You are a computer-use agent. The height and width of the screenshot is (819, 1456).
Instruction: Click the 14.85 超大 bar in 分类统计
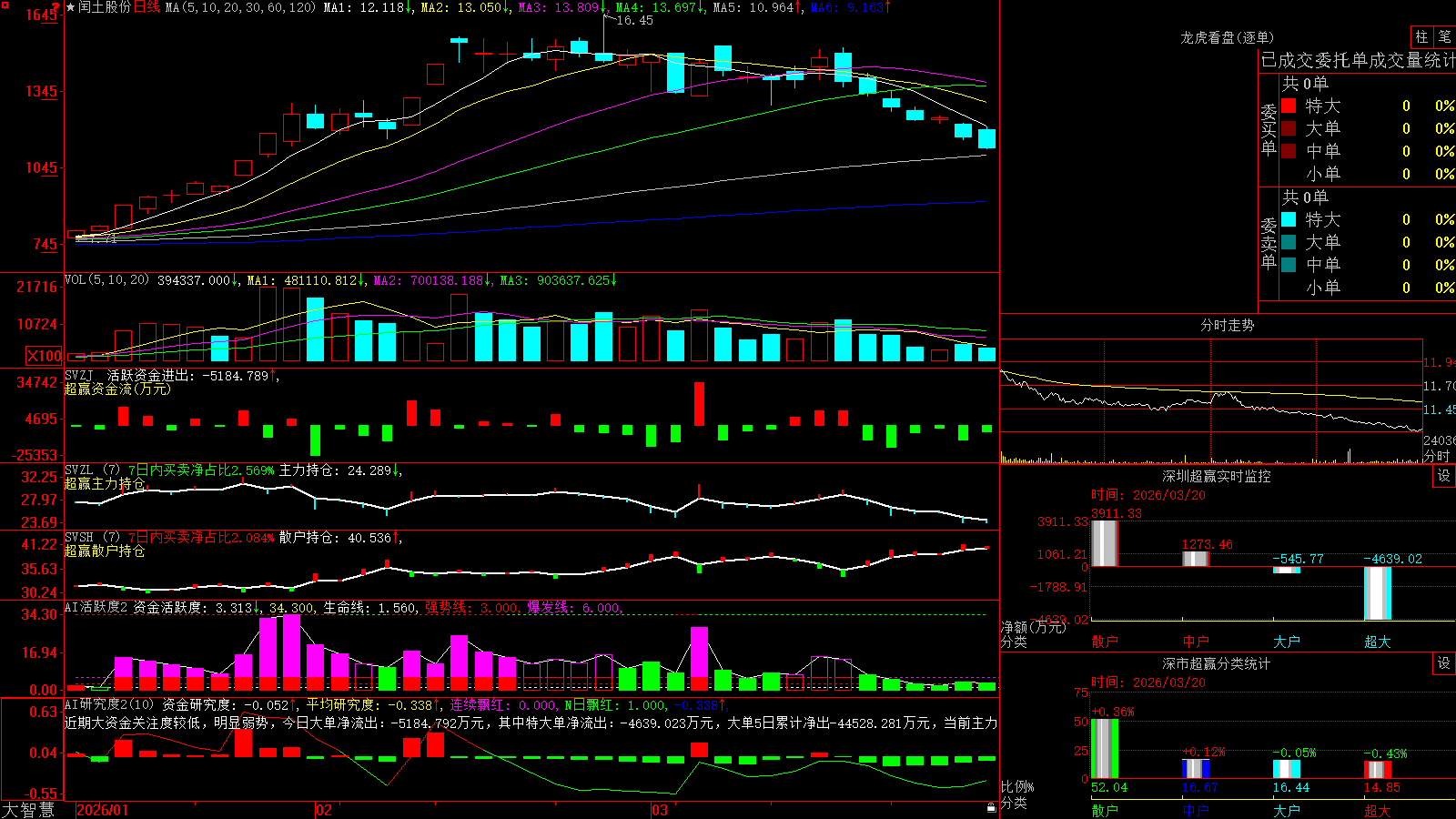[x=1377, y=770]
